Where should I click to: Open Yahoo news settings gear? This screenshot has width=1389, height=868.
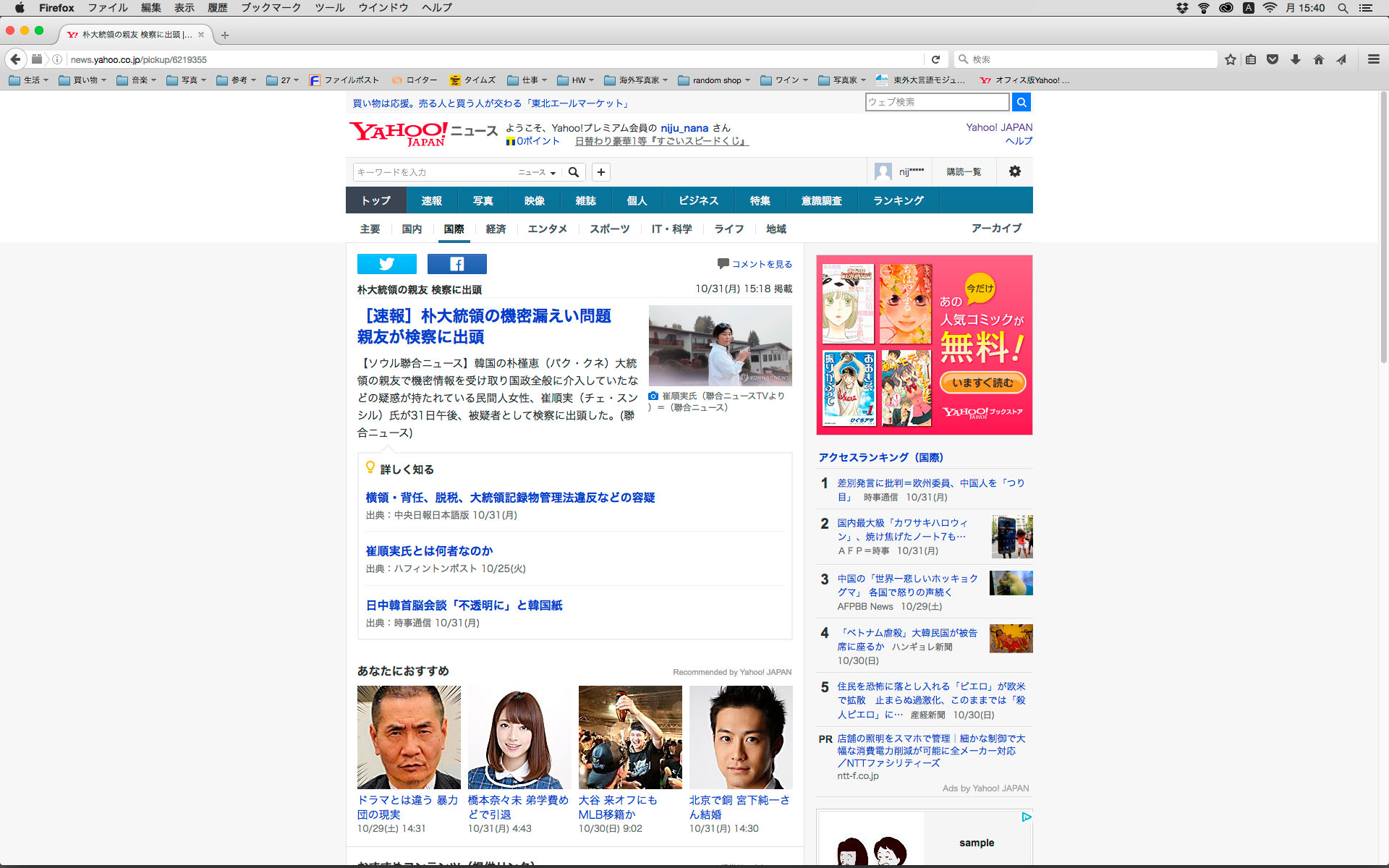tap(1014, 171)
